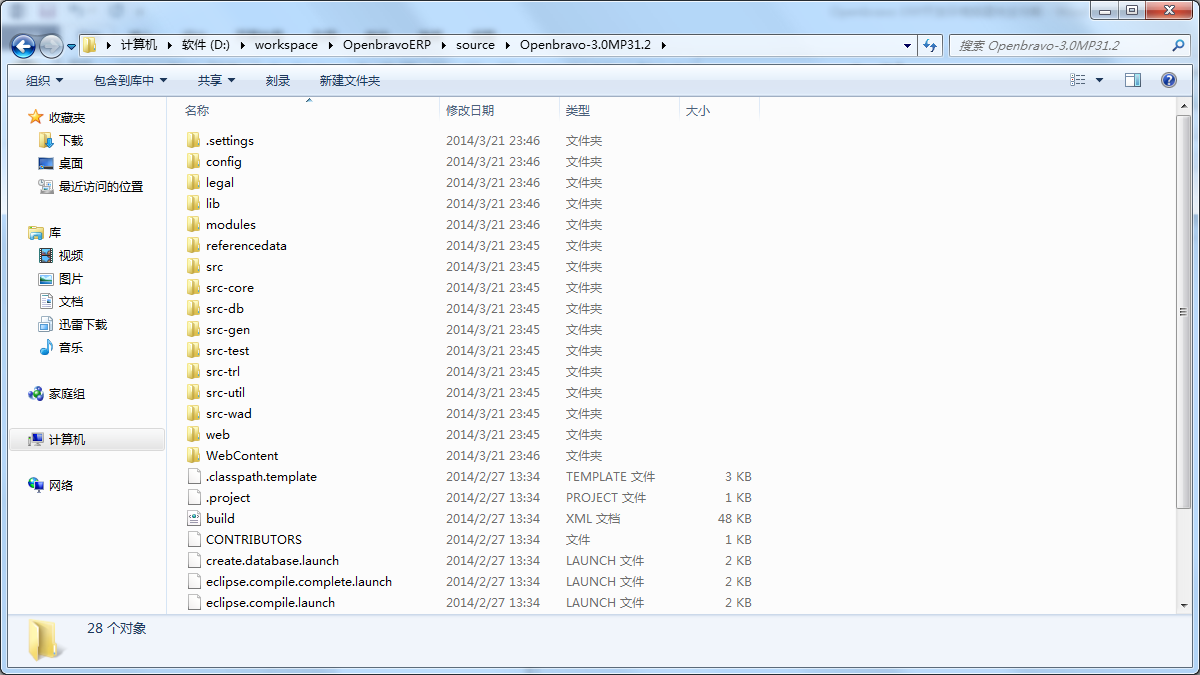Screen dimensions: 1200x675
Task: Select the legal folder icon
Action: click(x=194, y=182)
